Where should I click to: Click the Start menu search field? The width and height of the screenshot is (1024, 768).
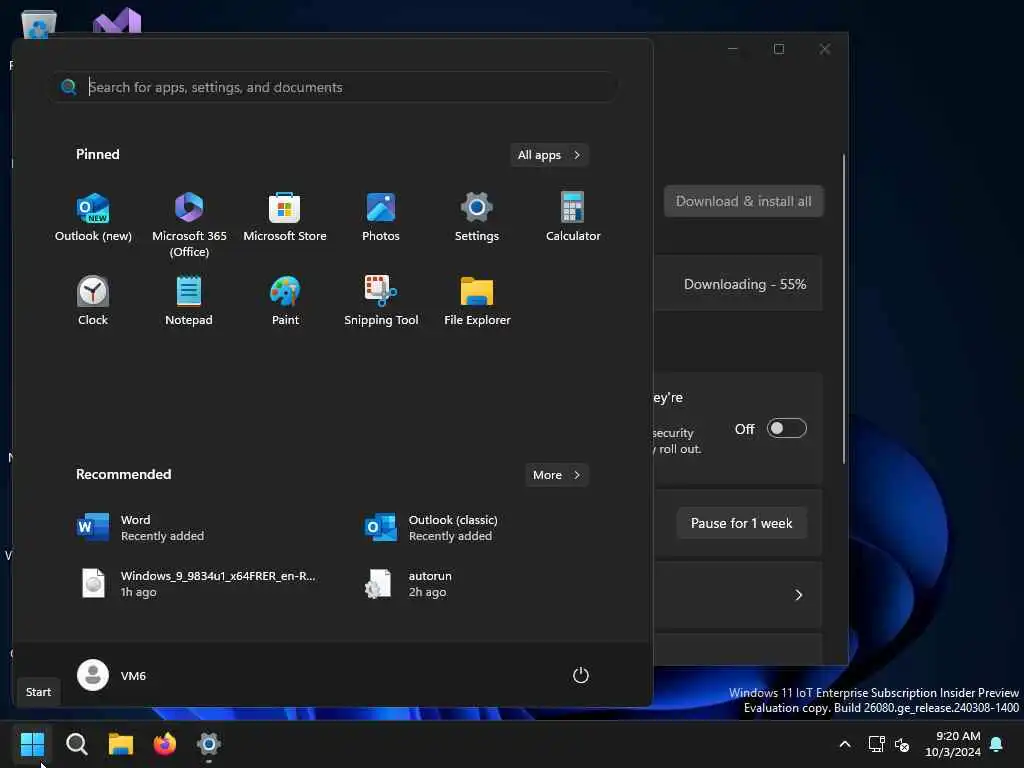coord(334,87)
